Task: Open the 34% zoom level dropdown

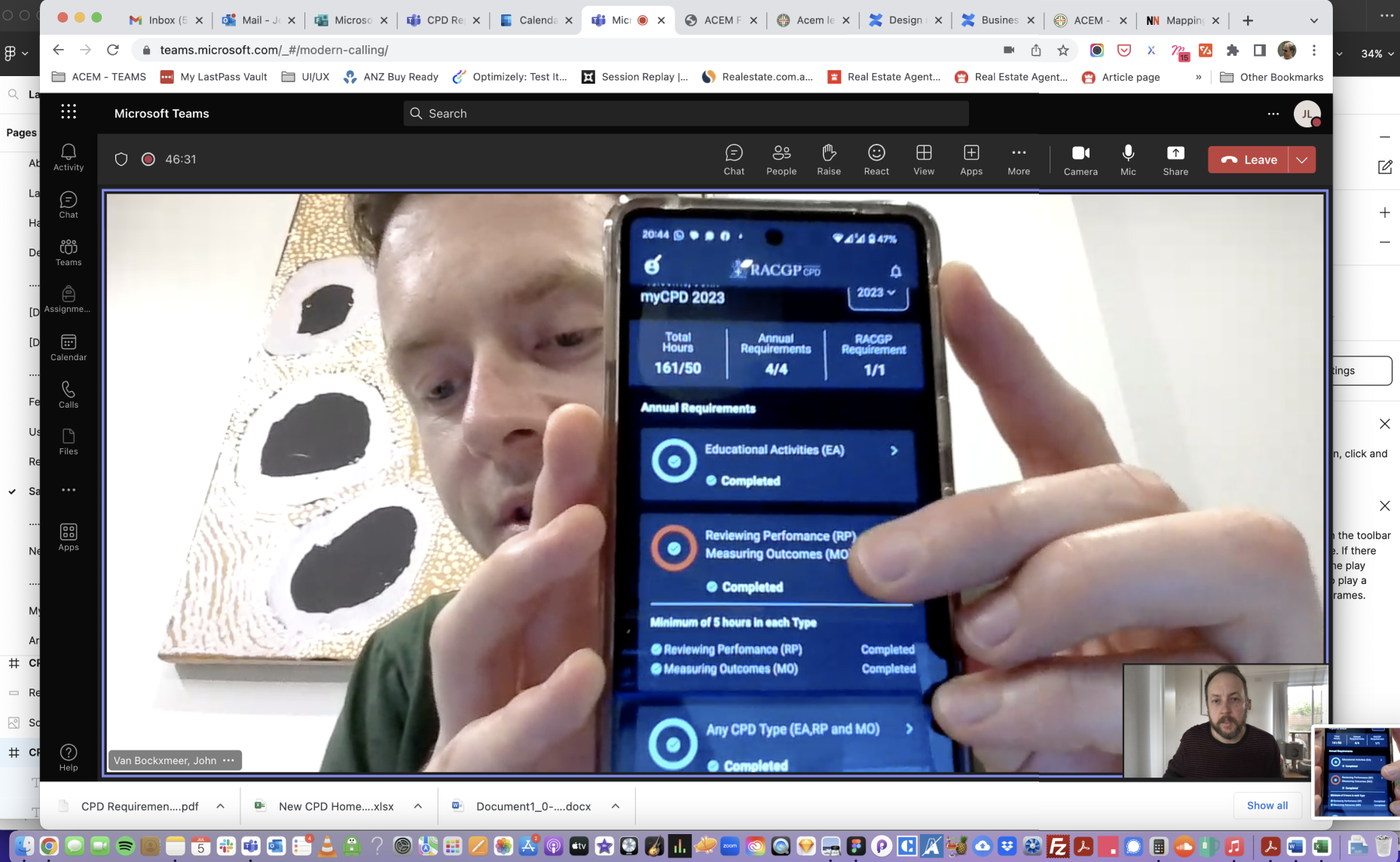Action: (x=1377, y=53)
